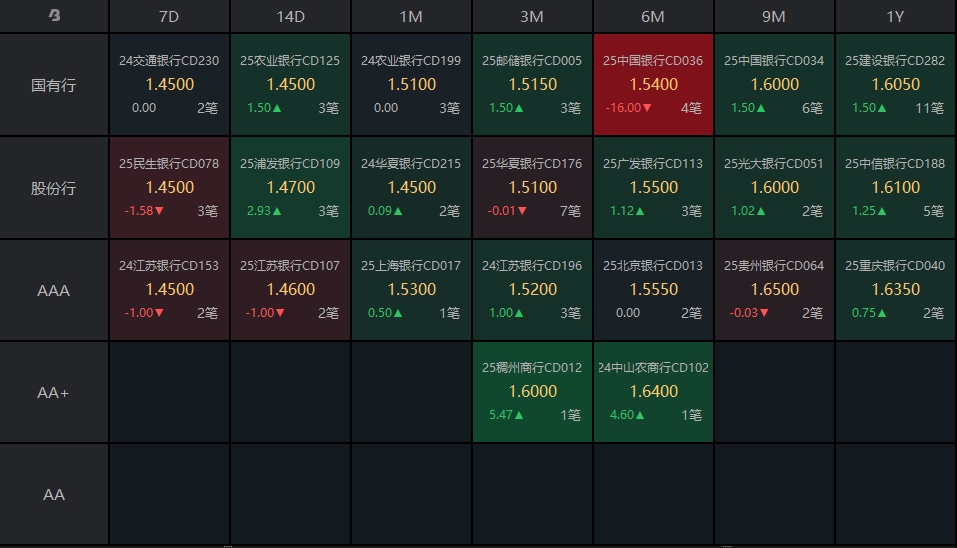
Task: Open the 25江苏银行CD107 cell
Action: (x=291, y=290)
